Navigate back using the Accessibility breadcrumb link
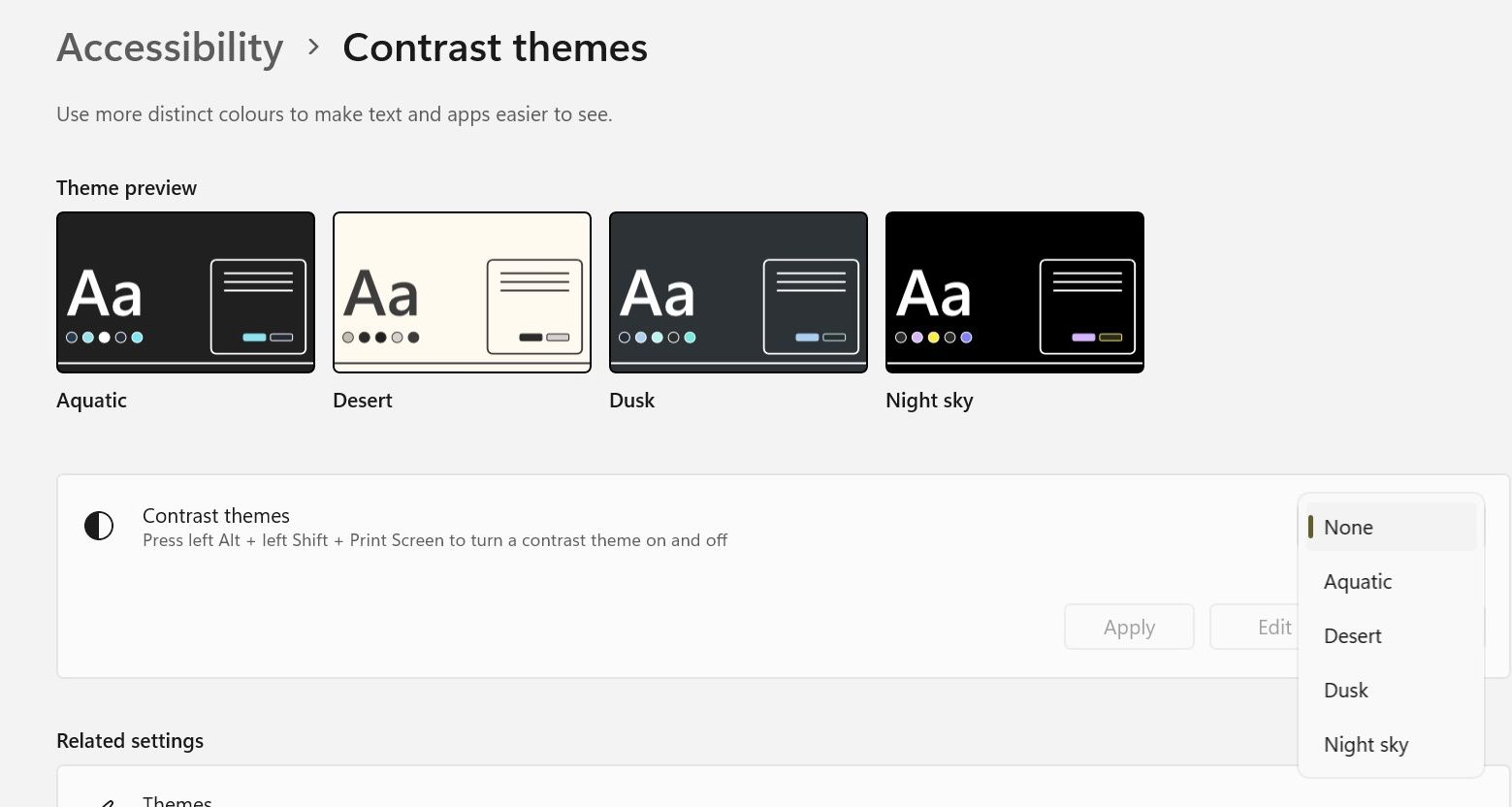Image resolution: width=1512 pixels, height=807 pixels. (x=170, y=47)
